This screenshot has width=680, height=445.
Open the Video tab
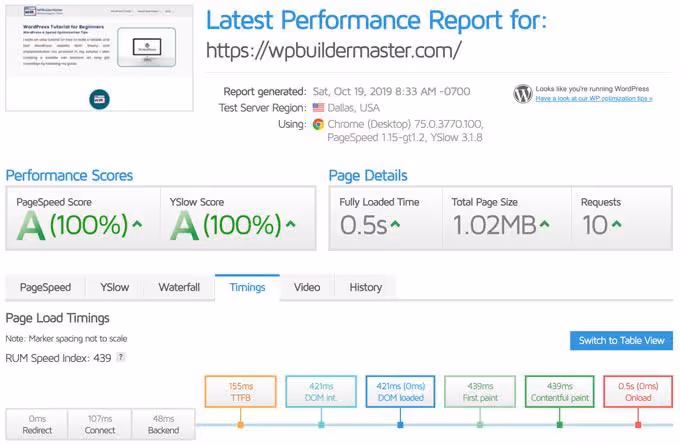[x=307, y=287]
